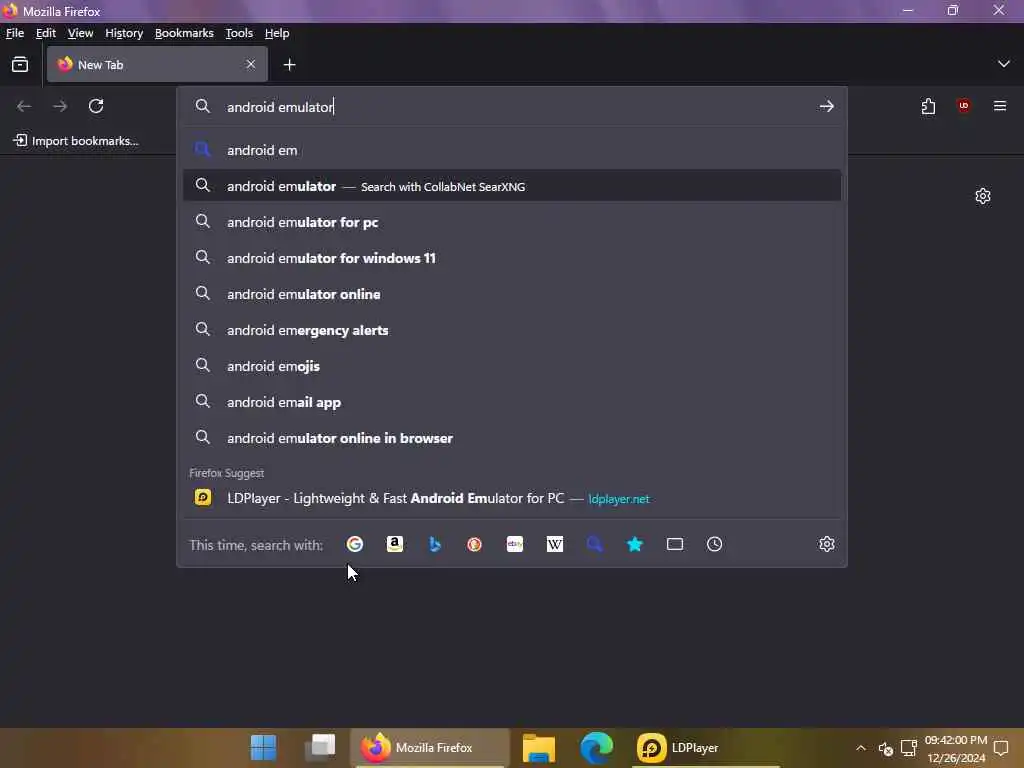Show hidden system tray icons chevron
The height and width of the screenshot is (768, 1024).
[861, 748]
